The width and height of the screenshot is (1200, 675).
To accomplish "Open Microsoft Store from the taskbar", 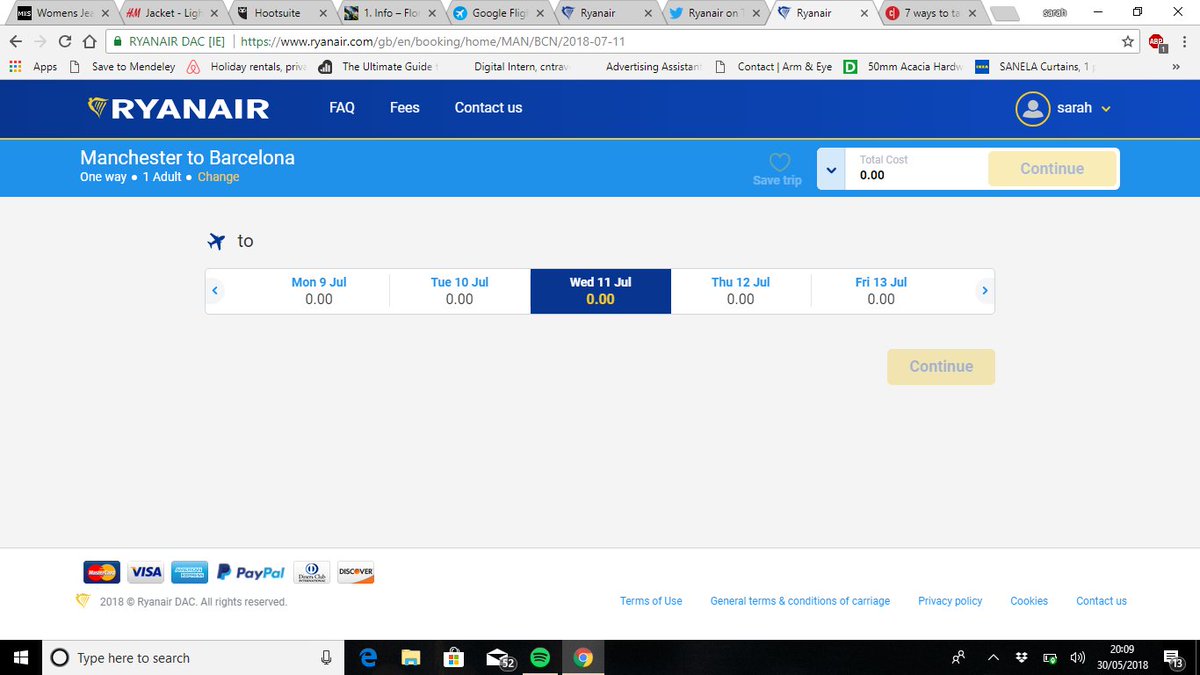I will [453, 657].
